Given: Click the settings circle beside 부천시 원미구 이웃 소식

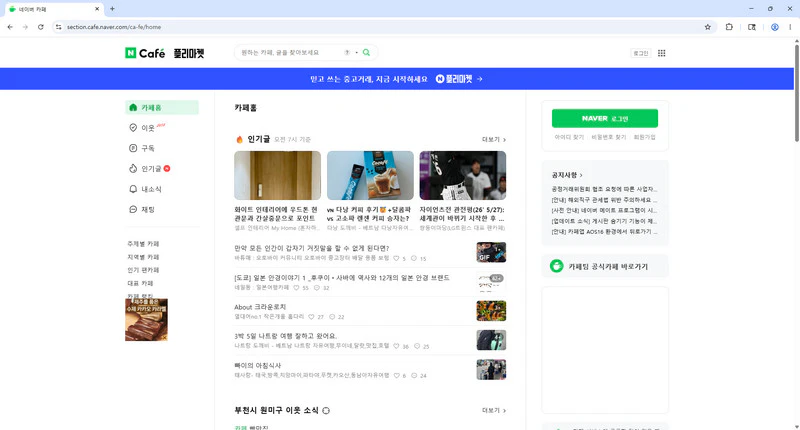Looking at the screenshot, I should 326,410.
